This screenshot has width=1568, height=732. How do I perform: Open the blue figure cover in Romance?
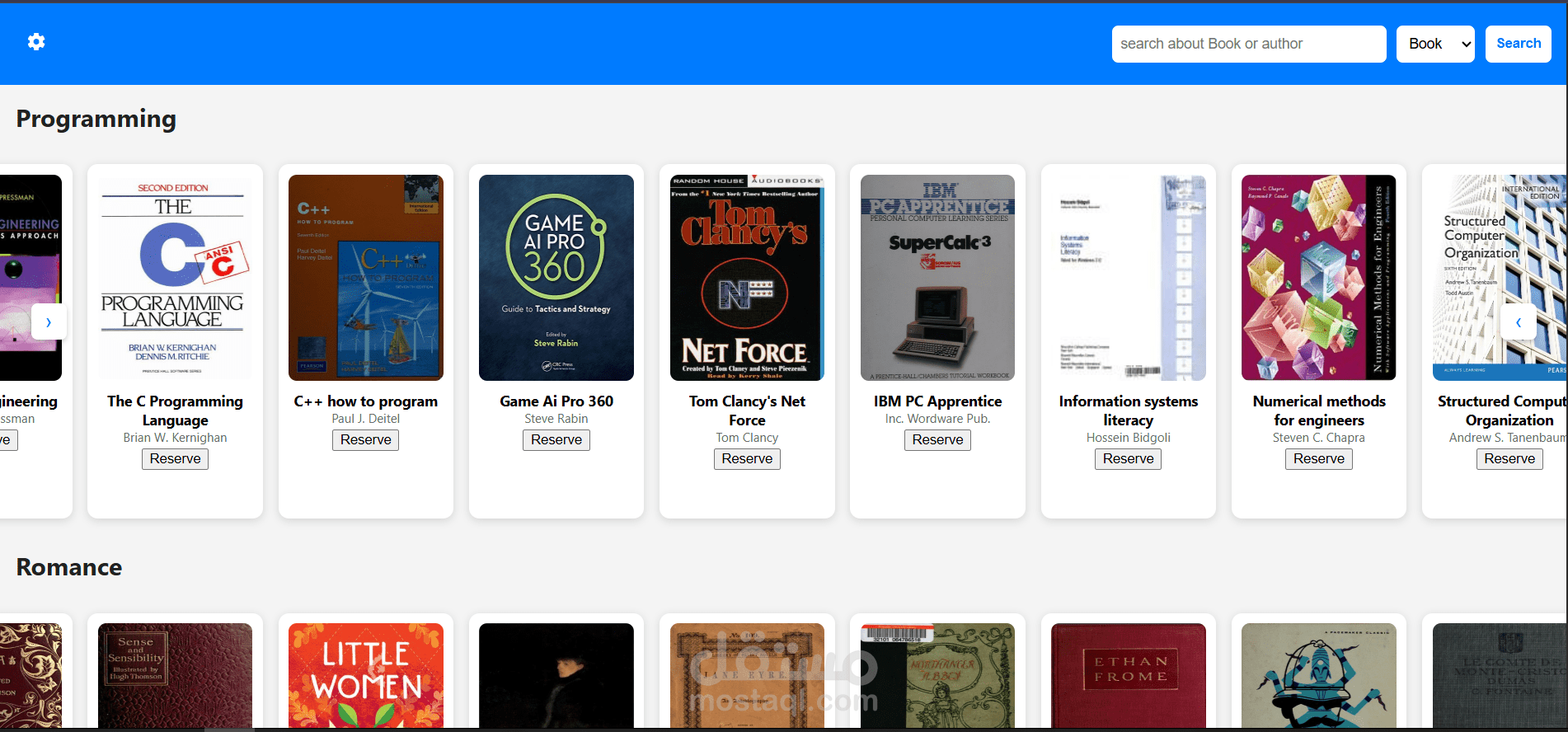coord(1319,676)
